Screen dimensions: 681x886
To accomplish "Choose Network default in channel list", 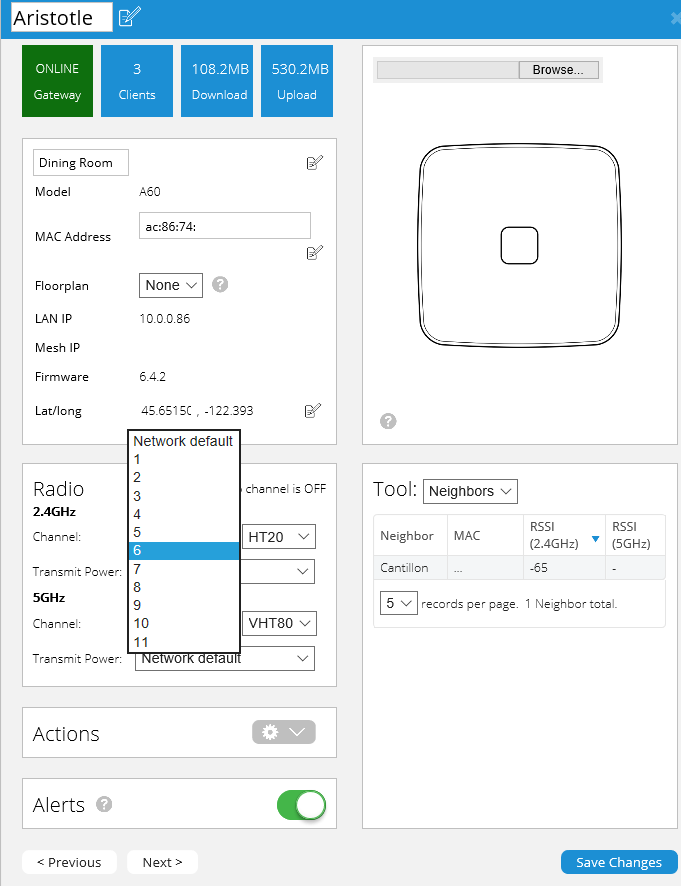I will tap(183, 441).
